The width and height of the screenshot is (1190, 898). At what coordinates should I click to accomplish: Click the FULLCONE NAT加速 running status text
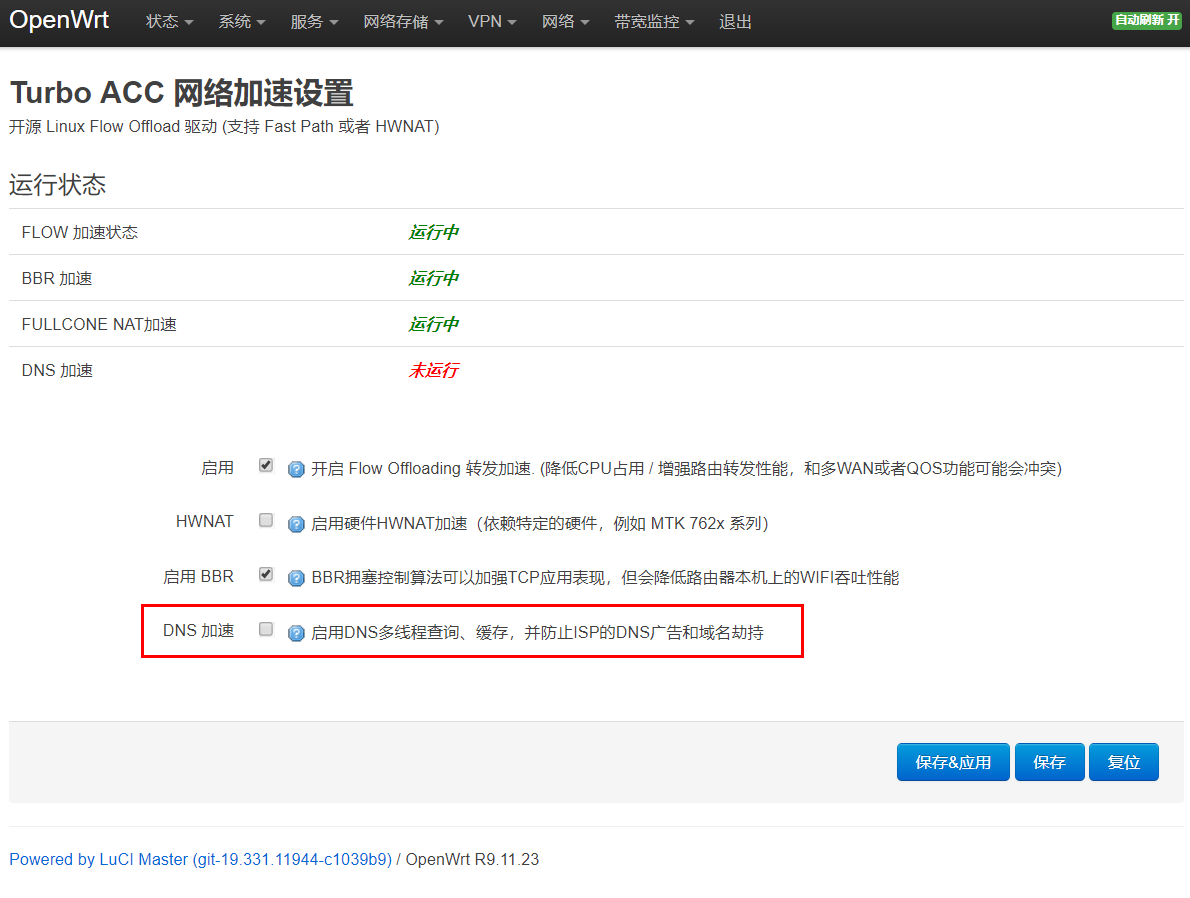433,325
